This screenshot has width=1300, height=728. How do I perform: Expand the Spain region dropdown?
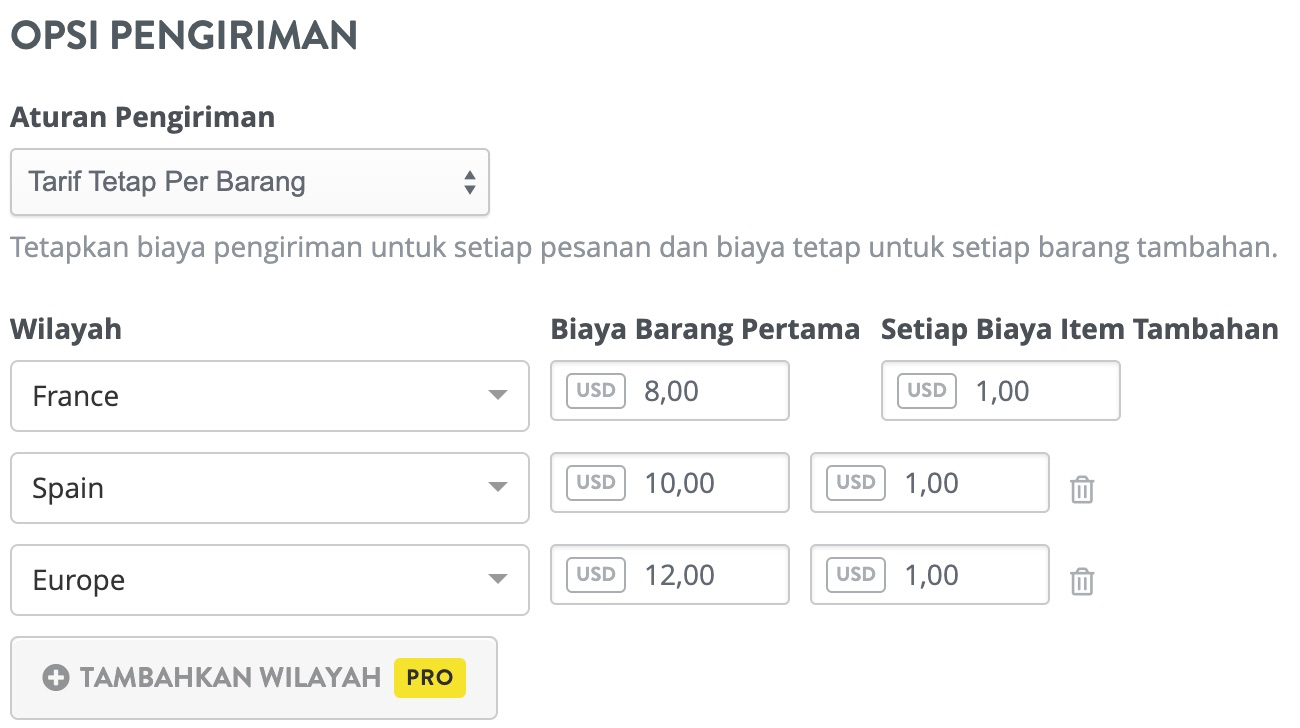click(x=270, y=488)
